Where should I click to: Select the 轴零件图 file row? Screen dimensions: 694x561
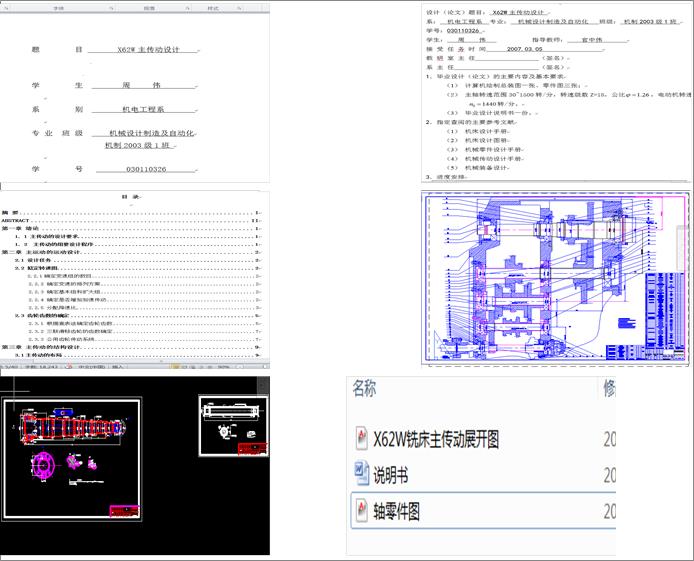(x=483, y=511)
